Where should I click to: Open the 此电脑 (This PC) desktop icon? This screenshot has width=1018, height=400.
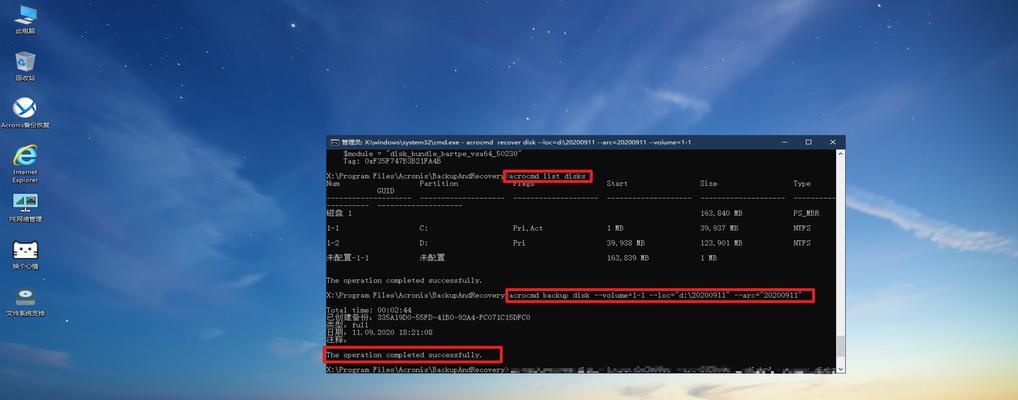pos(25,17)
